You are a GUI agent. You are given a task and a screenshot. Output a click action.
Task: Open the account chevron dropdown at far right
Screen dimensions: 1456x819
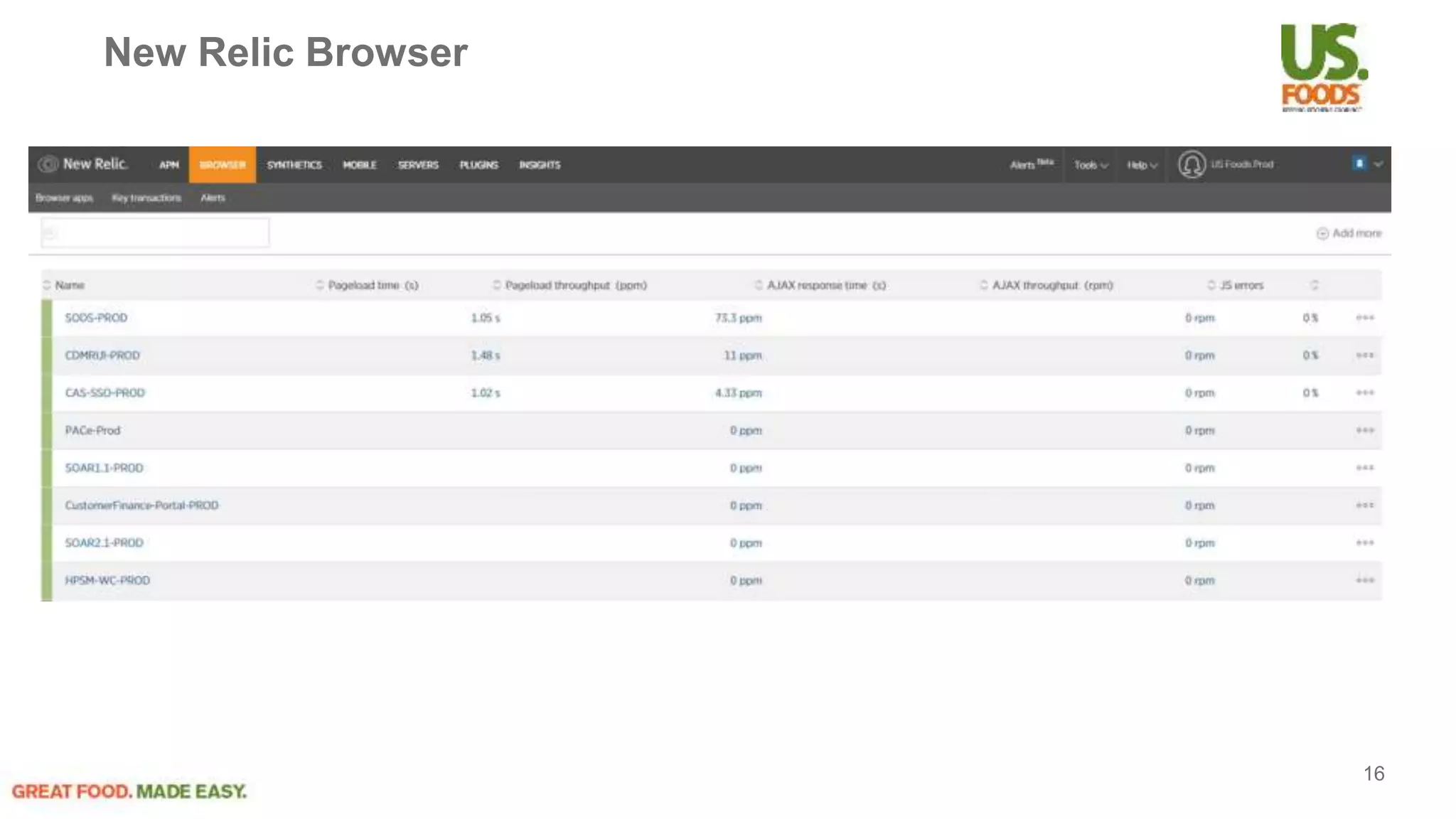pyautogui.click(x=1379, y=164)
